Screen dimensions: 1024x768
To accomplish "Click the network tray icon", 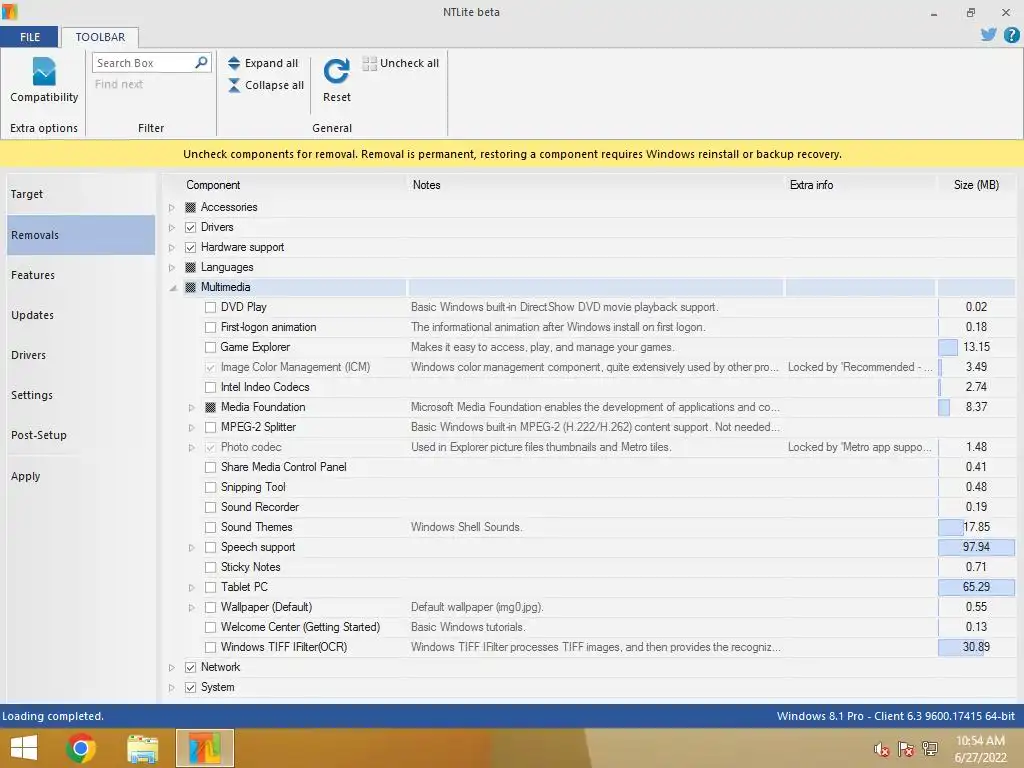I will [x=929, y=749].
